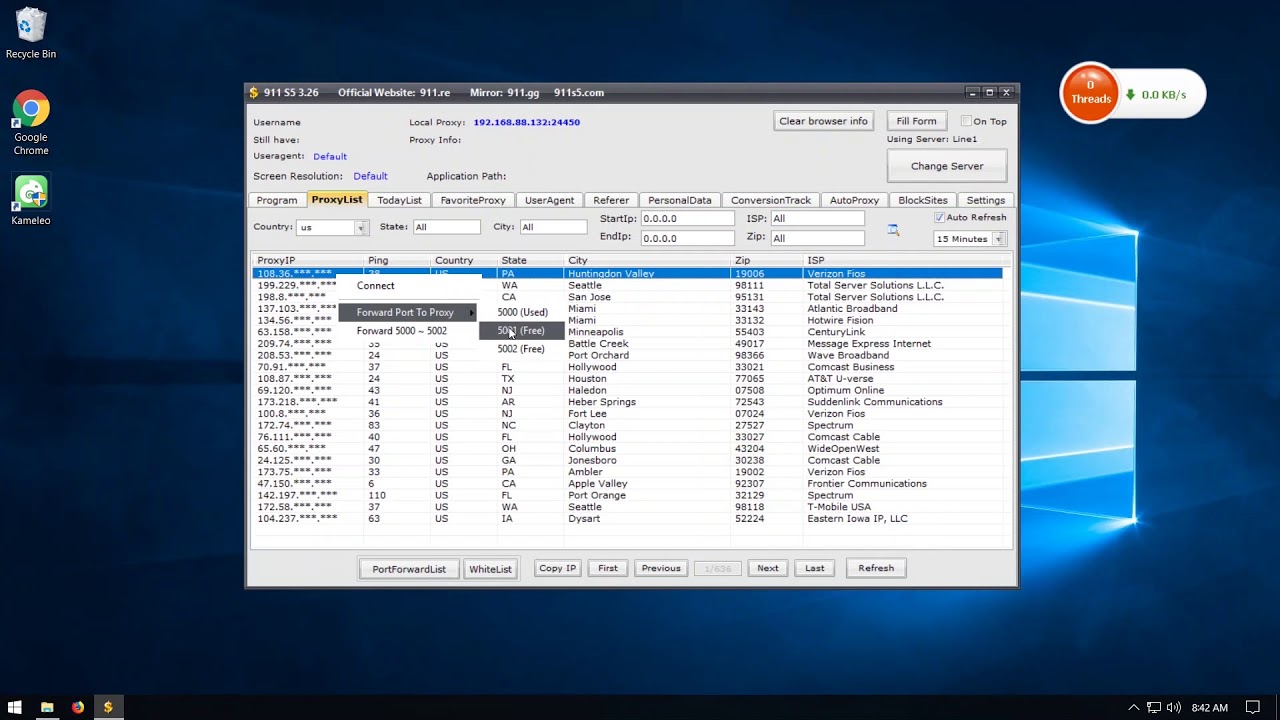Image resolution: width=1280 pixels, height=720 pixels.
Task: Select 5002 (Free) port in submenu
Action: coord(522,349)
